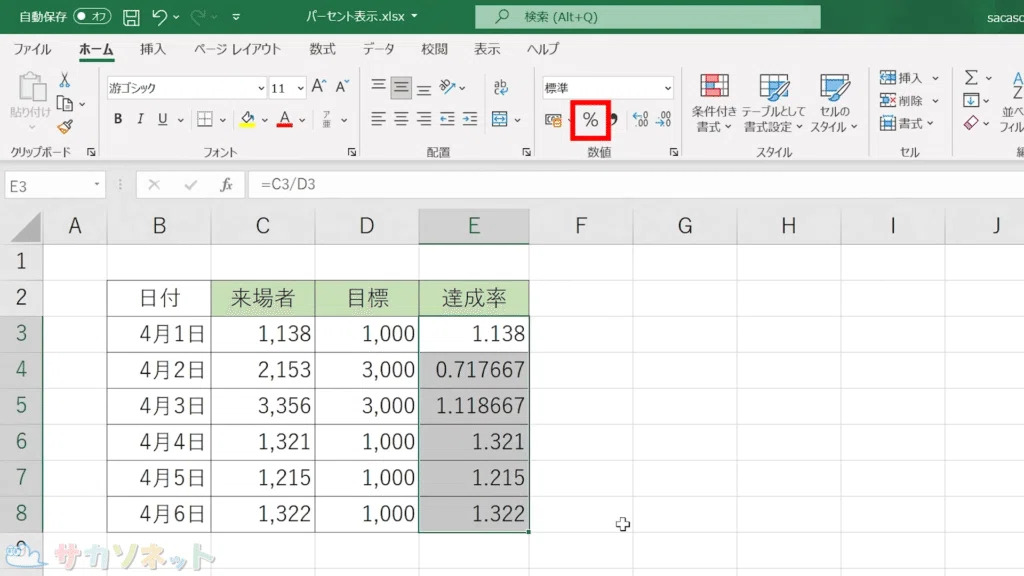This screenshot has width=1024, height=576.
Task: Apply the red font color
Action: click(285, 119)
